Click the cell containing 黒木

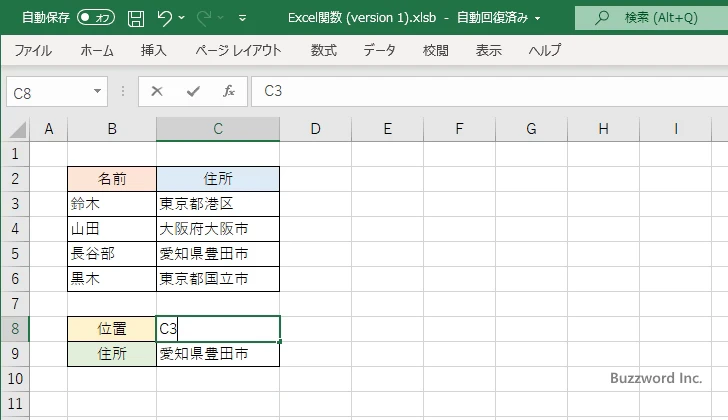(x=112, y=279)
